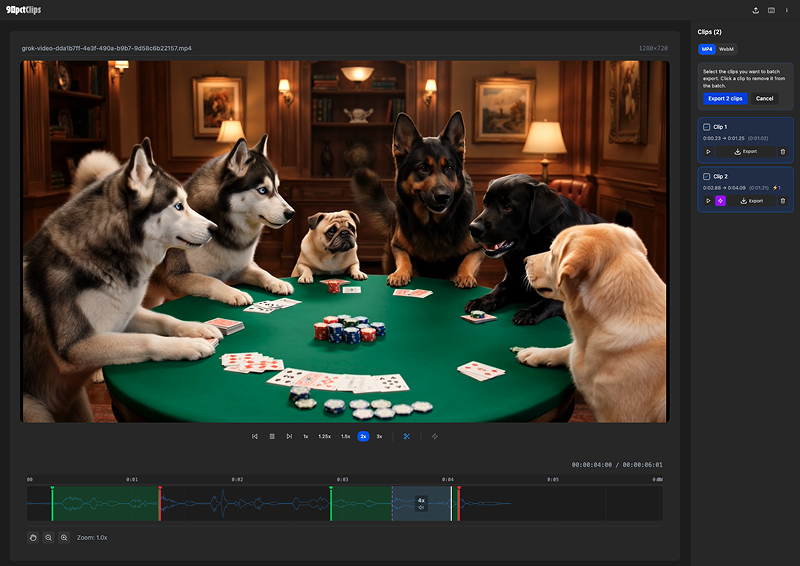Click the video preview of dogs playing poker

click(345, 241)
